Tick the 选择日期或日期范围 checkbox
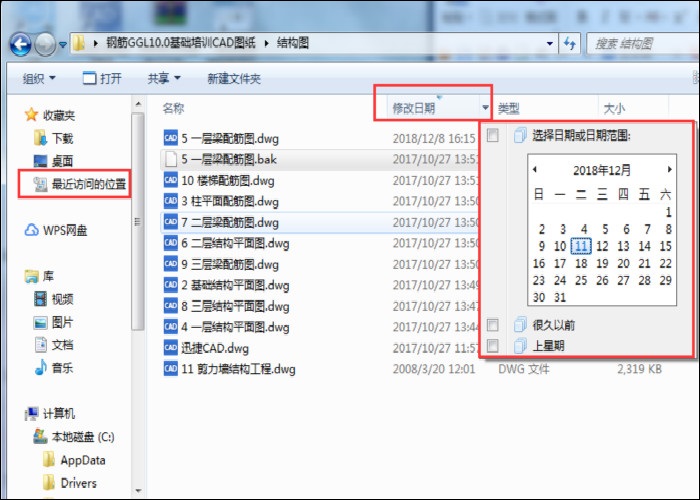Screen dimensions: 700x500 click(x=492, y=135)
